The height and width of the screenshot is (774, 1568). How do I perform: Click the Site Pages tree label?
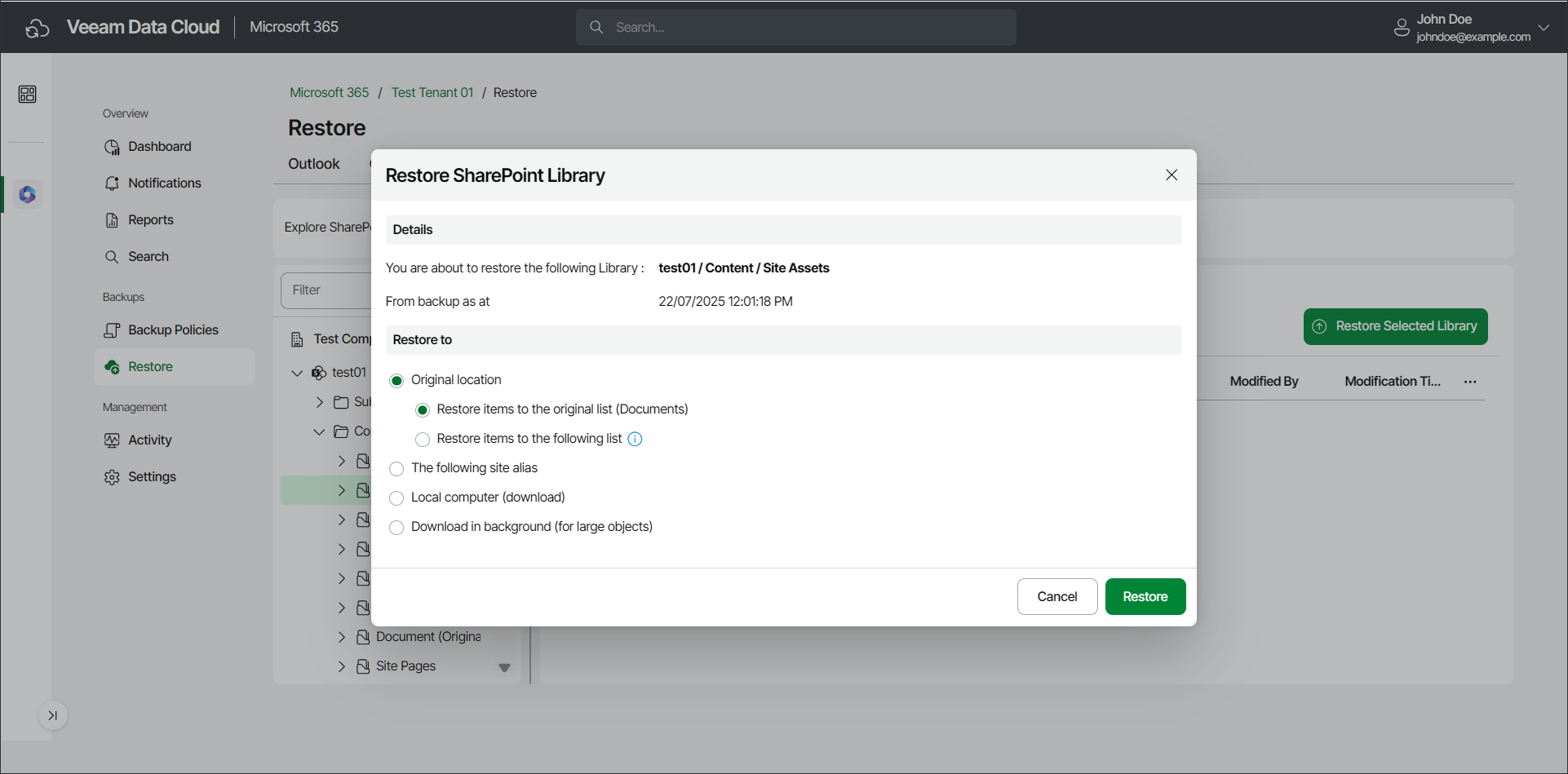click(x=405, y=666)
